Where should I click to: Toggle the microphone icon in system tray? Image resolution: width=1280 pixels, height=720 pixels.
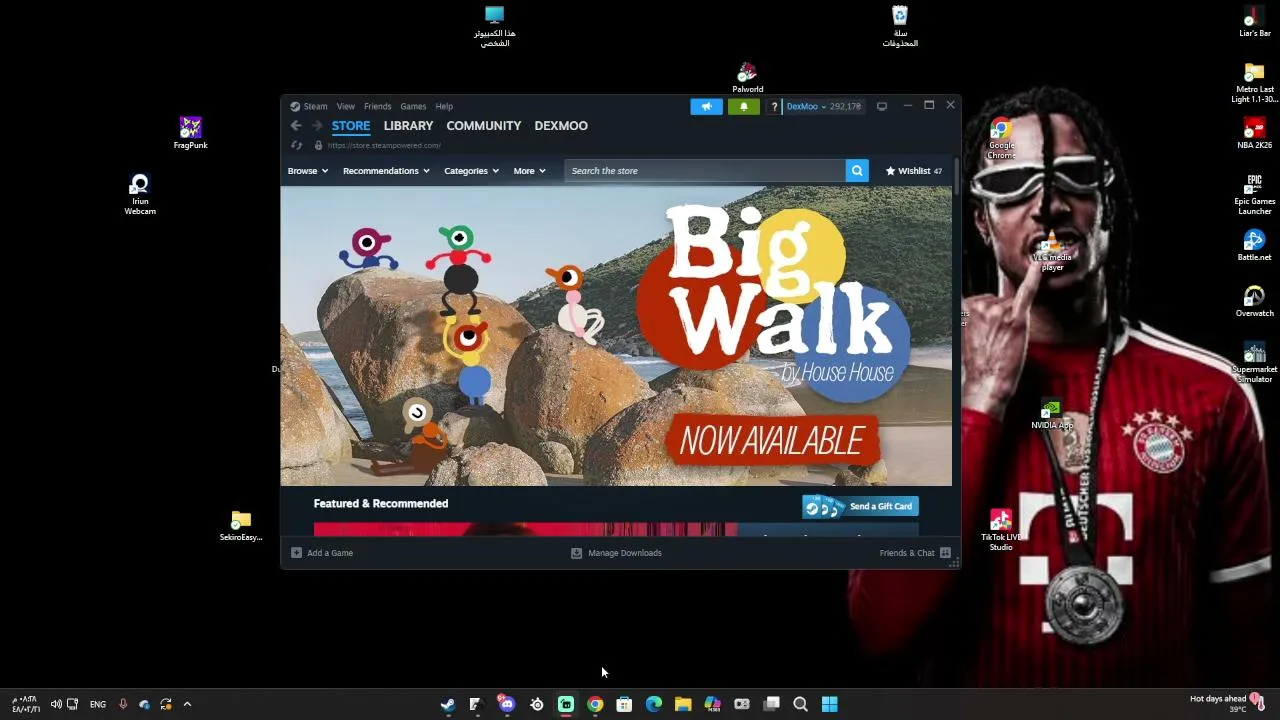(123, 704)
